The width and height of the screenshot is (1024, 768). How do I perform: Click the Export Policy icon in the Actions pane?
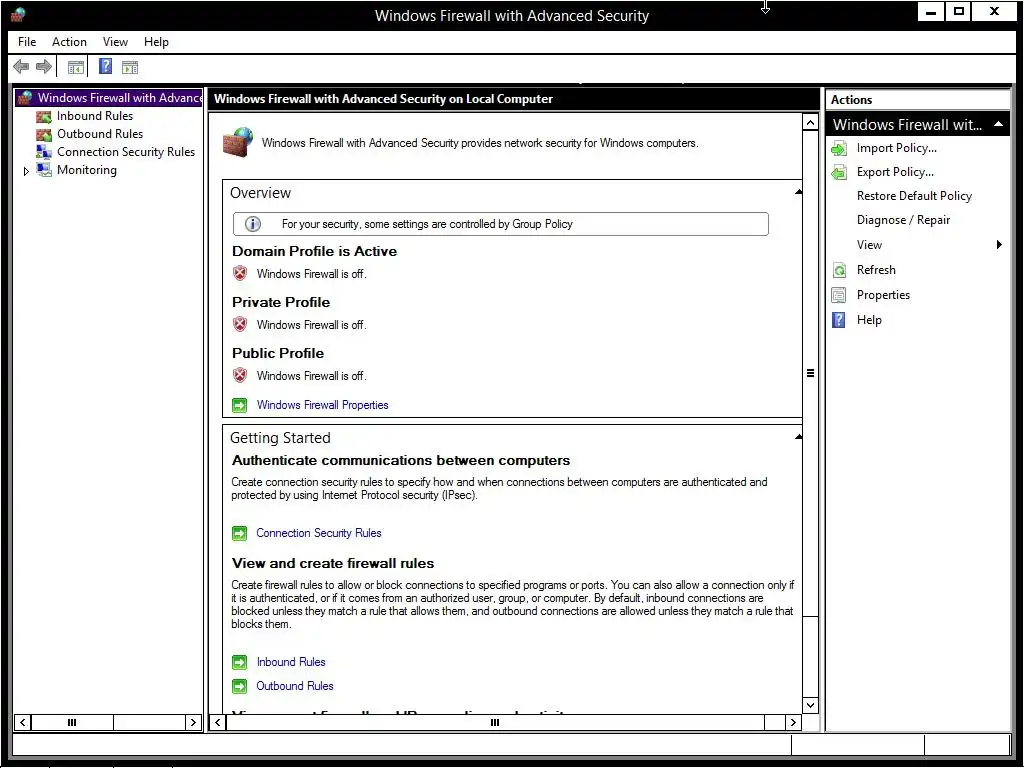pyautogui.click(x=839, y=172)
